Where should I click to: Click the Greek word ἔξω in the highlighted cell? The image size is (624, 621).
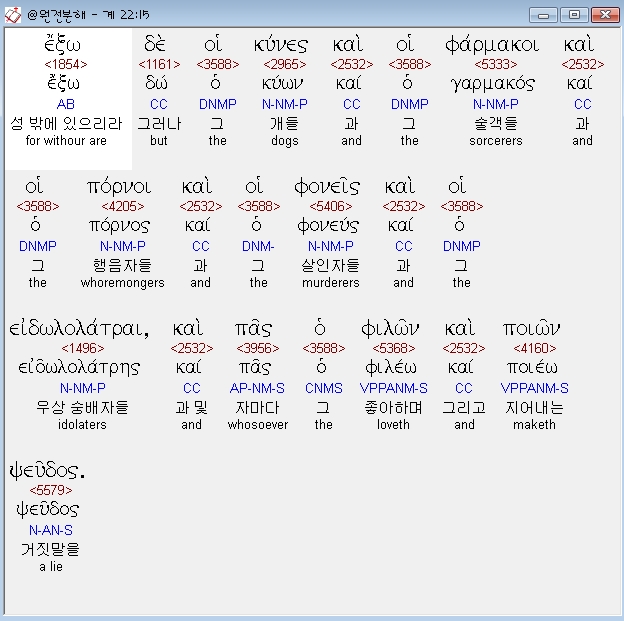(x=62, y=44)
